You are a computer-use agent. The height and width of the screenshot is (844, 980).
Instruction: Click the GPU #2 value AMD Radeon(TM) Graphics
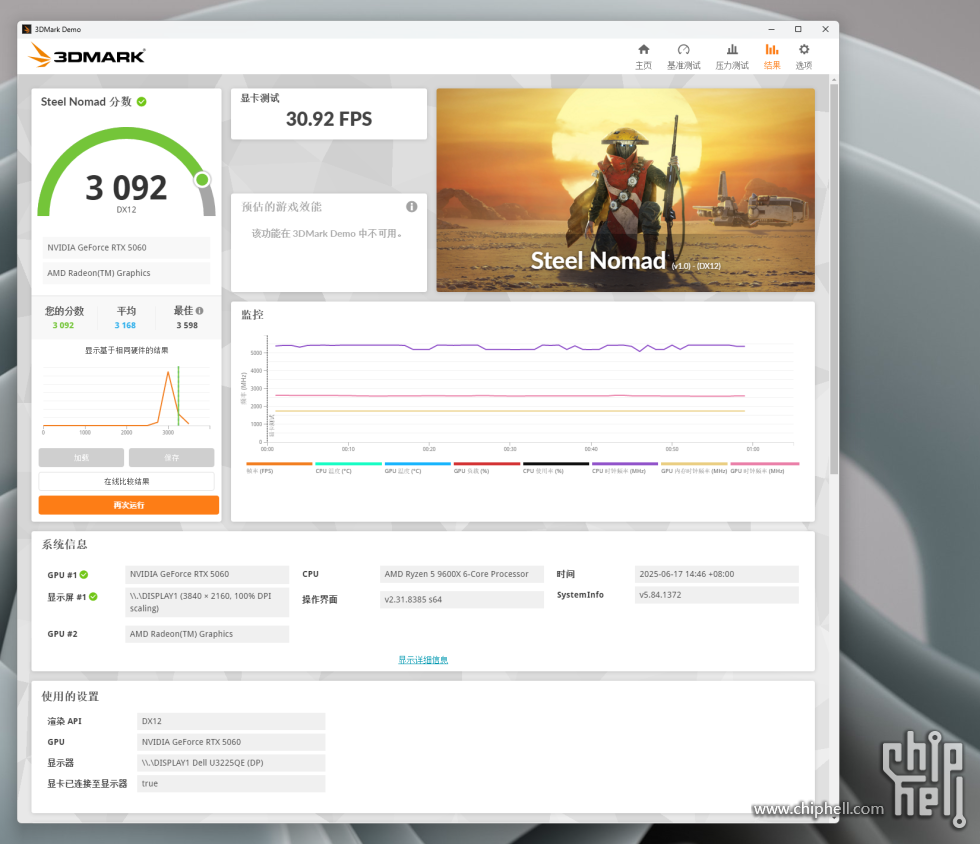click(x=207, y=634)
